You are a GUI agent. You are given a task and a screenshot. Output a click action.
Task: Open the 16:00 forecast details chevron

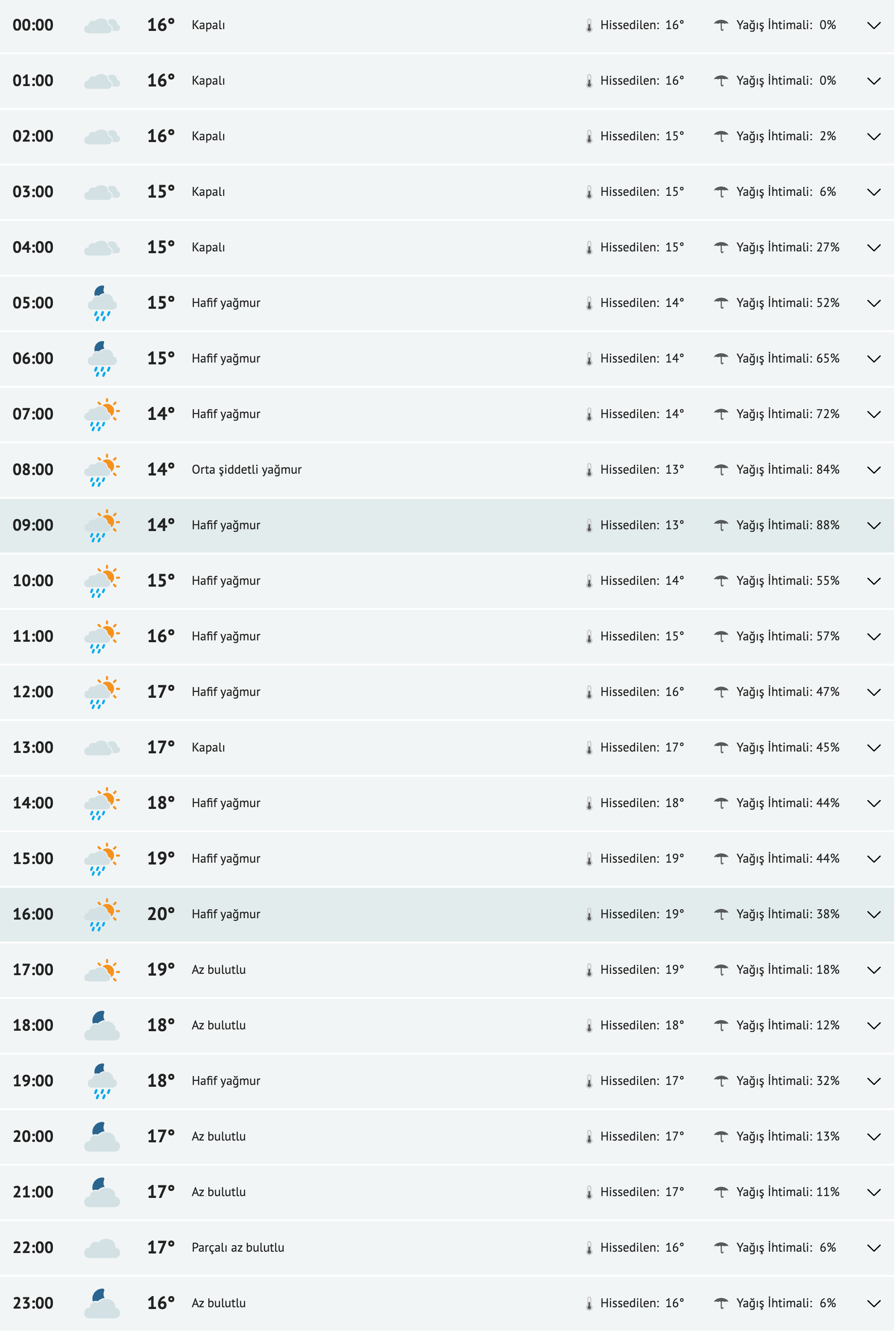pos(874,914)
